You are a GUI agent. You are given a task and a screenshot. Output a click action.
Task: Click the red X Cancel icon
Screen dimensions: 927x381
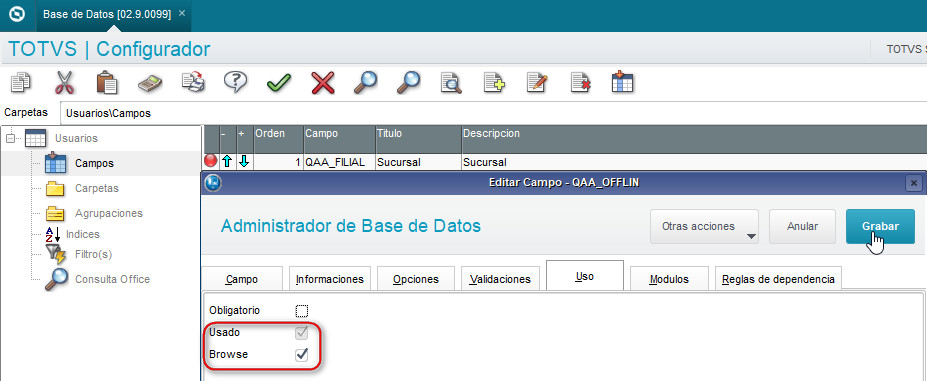[x=322, y=82]
